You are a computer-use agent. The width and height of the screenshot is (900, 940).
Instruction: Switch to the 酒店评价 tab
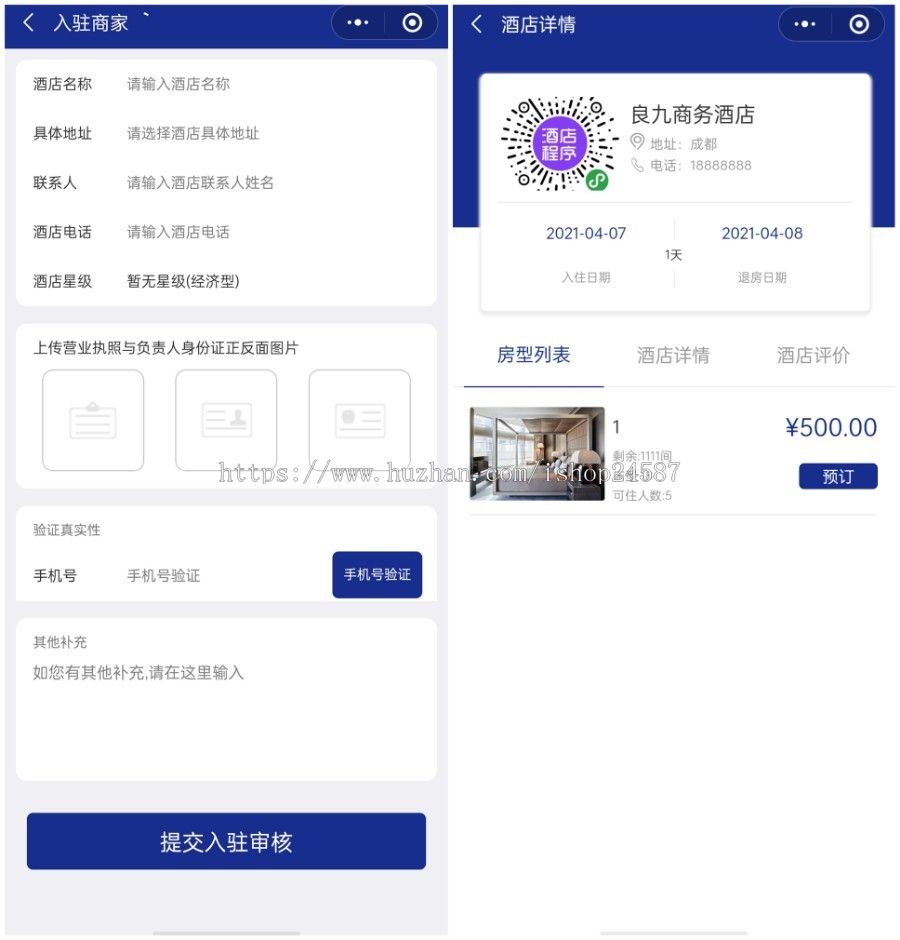(813, 355)
